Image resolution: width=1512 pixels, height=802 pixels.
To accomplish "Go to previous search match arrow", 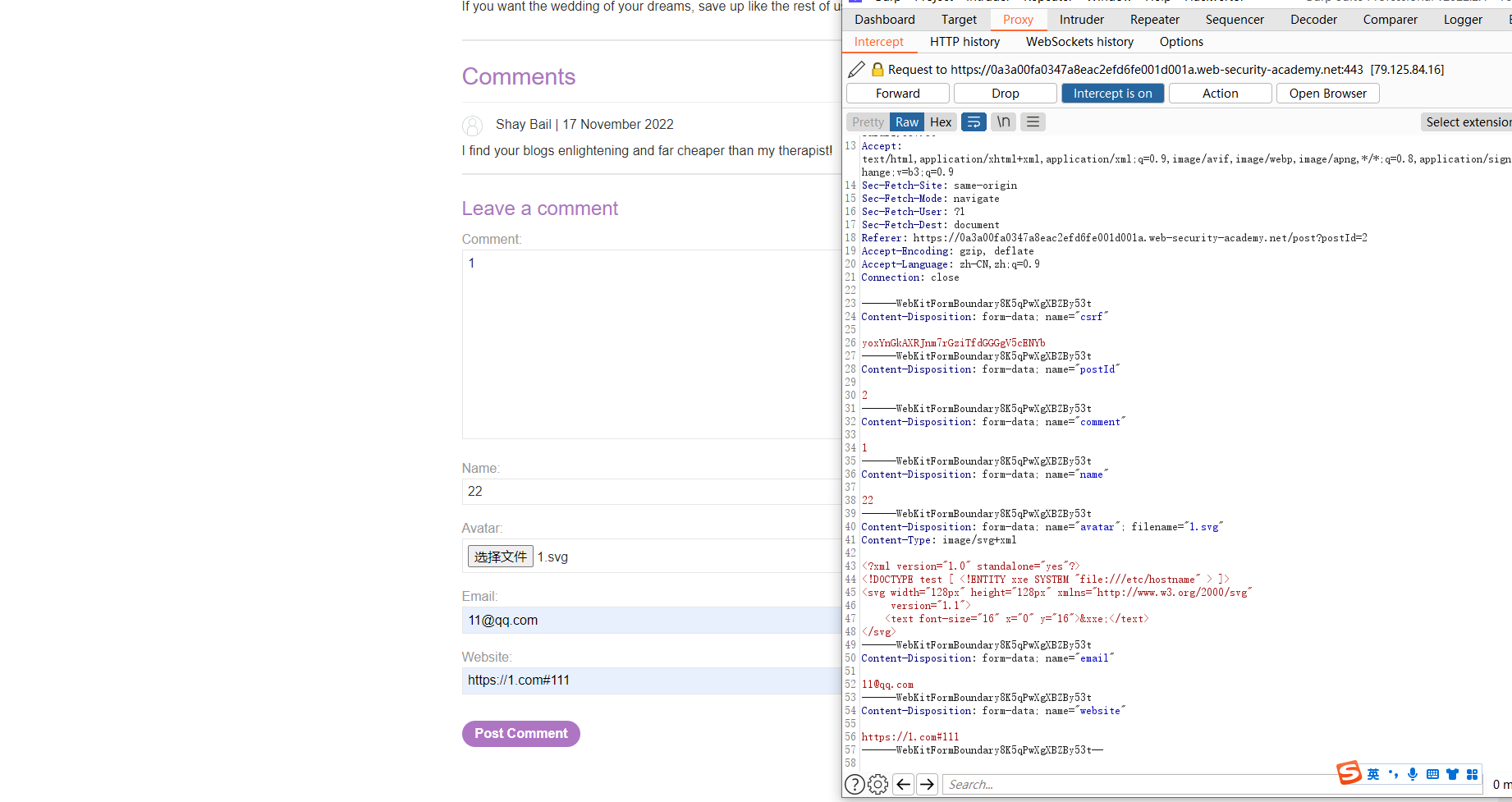I will (904, 785).
